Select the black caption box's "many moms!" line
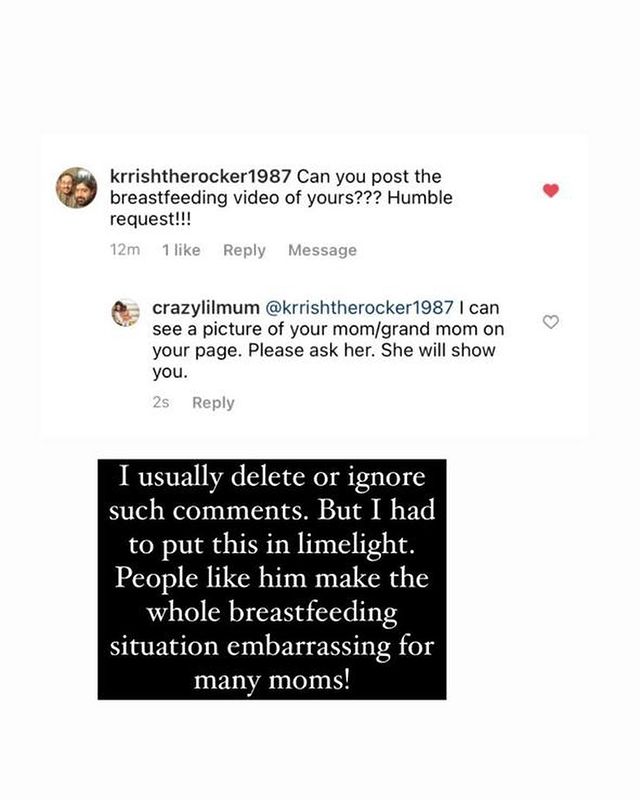This screenshot has width=640, height=800. pos(272,680)
